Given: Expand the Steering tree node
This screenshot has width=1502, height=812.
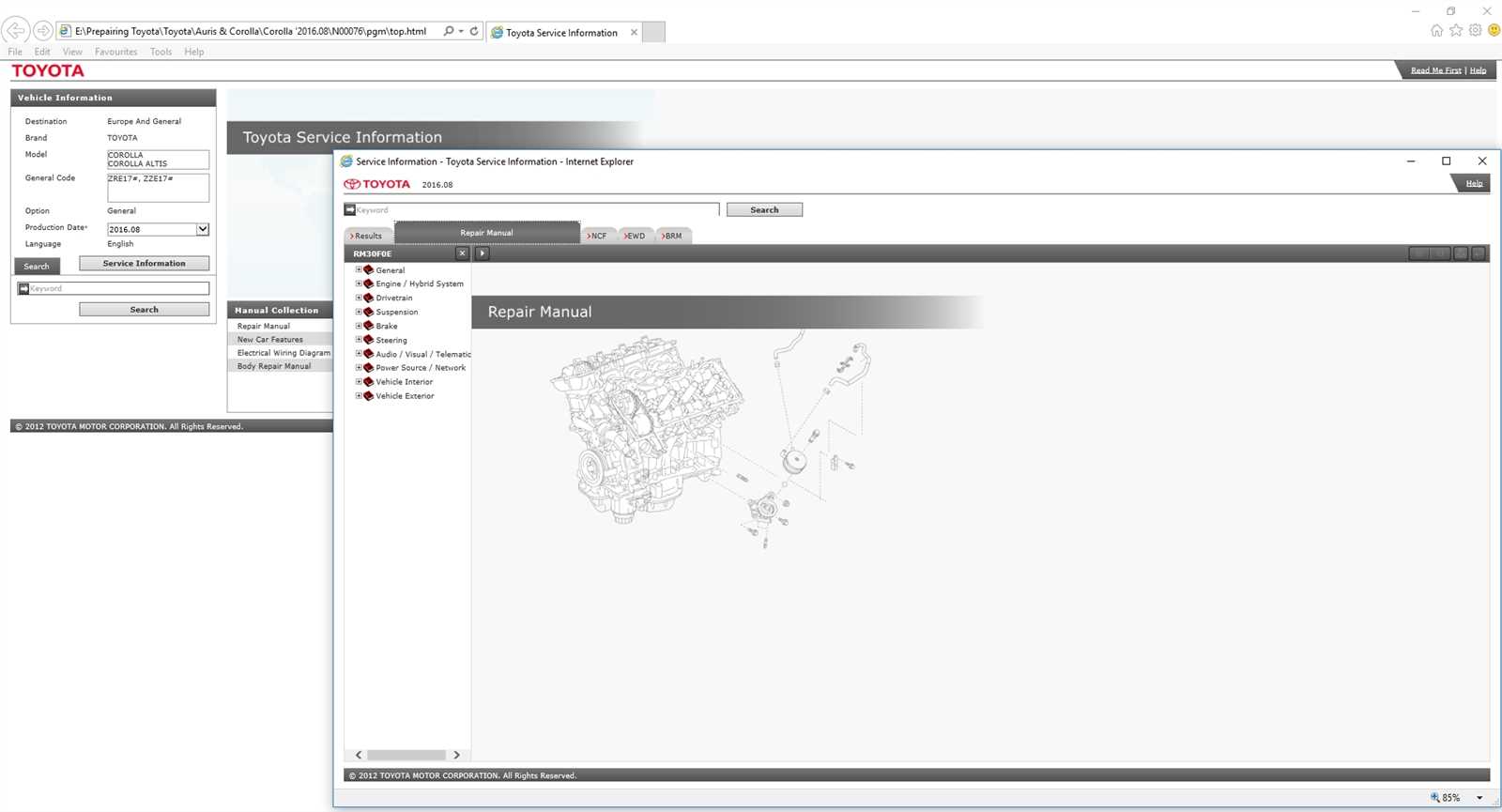Looking at the screenshot, I should [359, 340].
